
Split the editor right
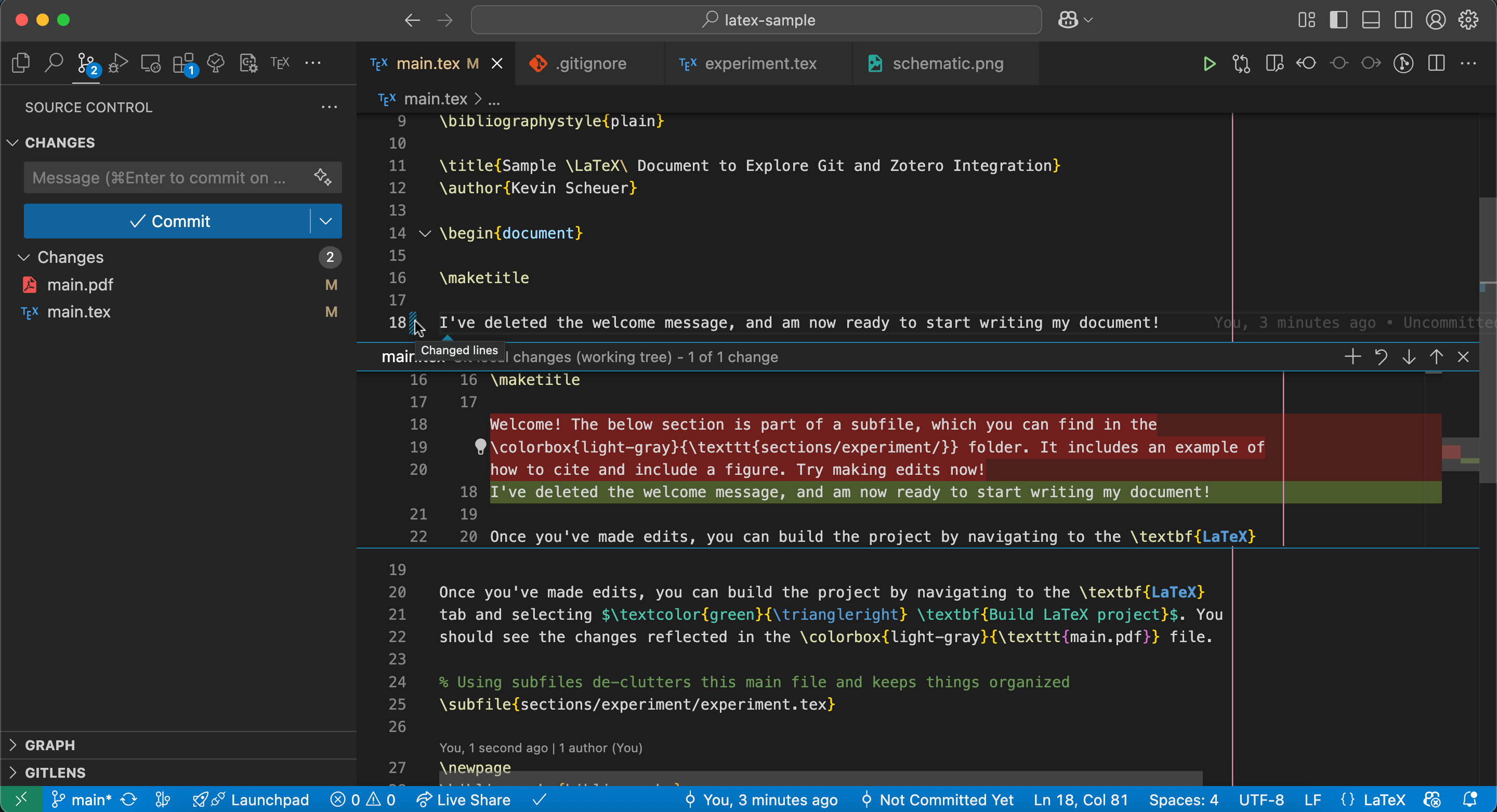tap(1436, 63)
